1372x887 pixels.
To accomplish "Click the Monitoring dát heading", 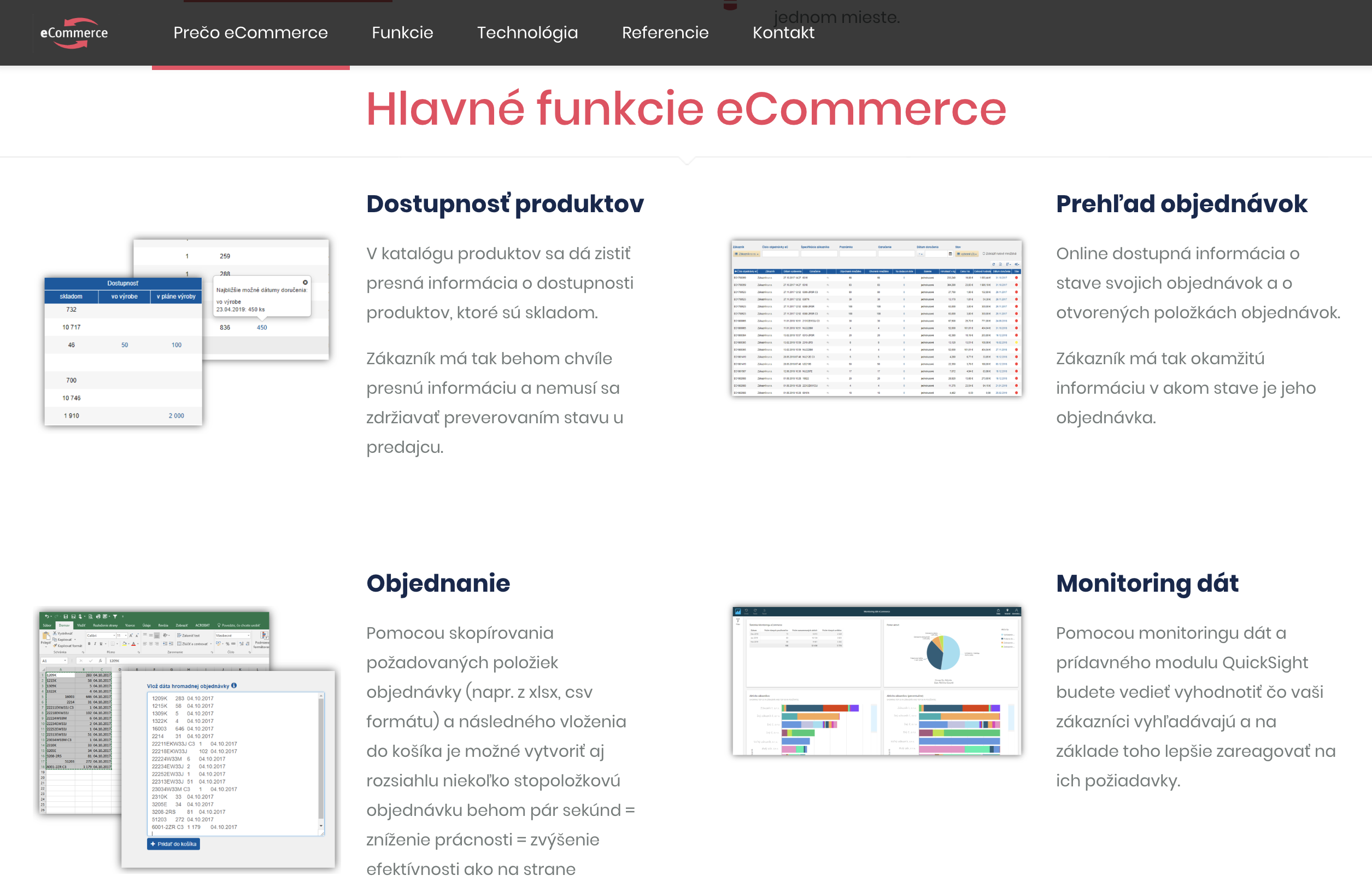I will point(1147,583).
